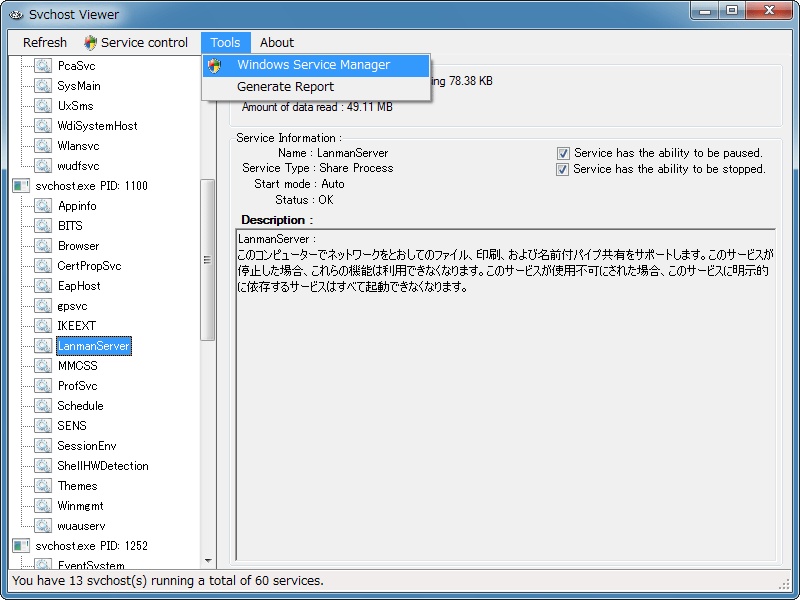
Task: Select the IKEEXT service label
Action: tap(77, 326)
